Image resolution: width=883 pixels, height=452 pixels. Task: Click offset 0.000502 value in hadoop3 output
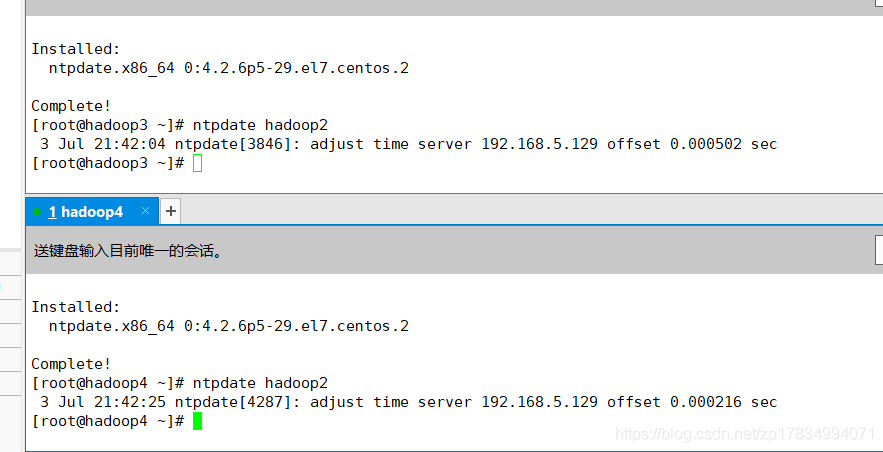pyautogui.click(x=705, y=144)
